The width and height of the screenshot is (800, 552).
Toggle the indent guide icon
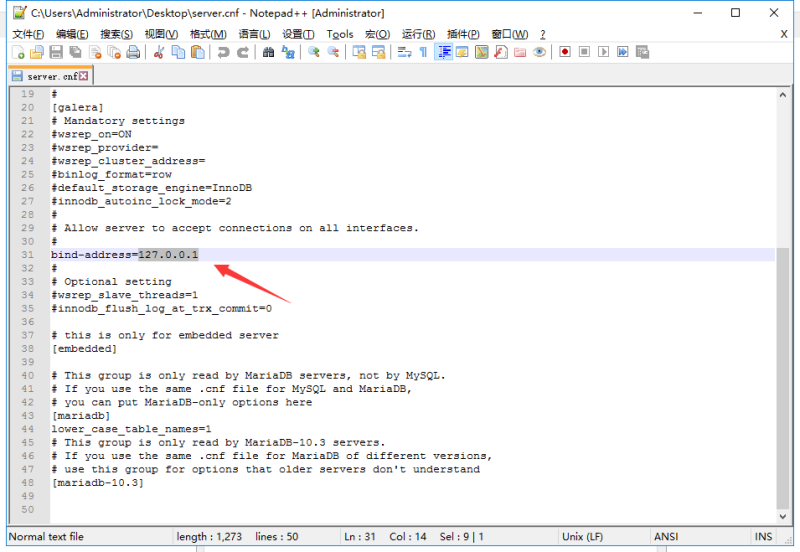click(x=443, y=52)
